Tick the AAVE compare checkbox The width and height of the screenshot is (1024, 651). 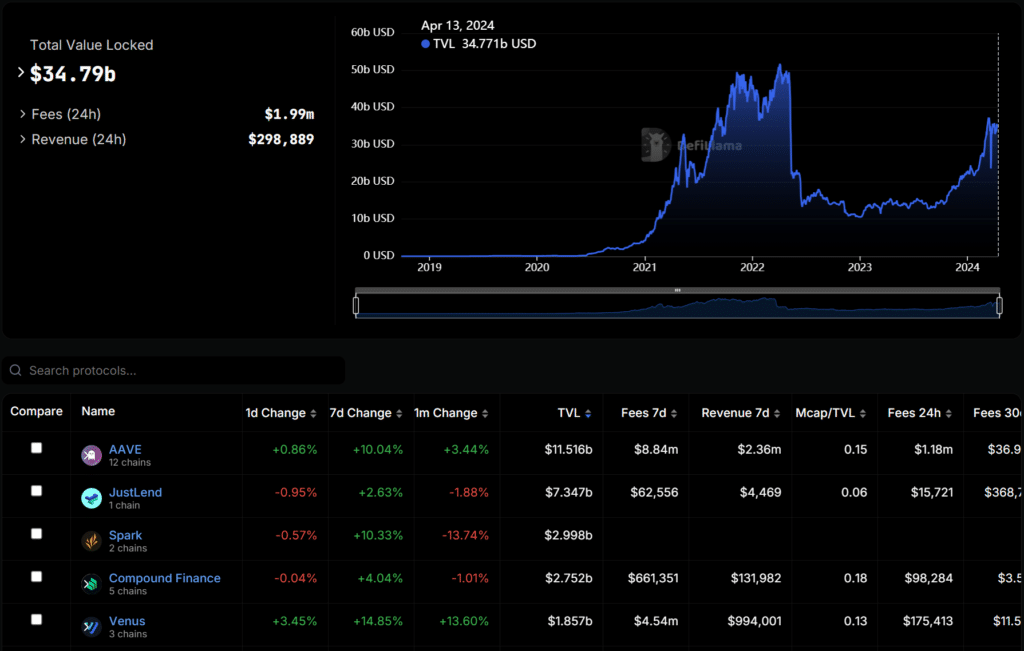tap(37, 448)
